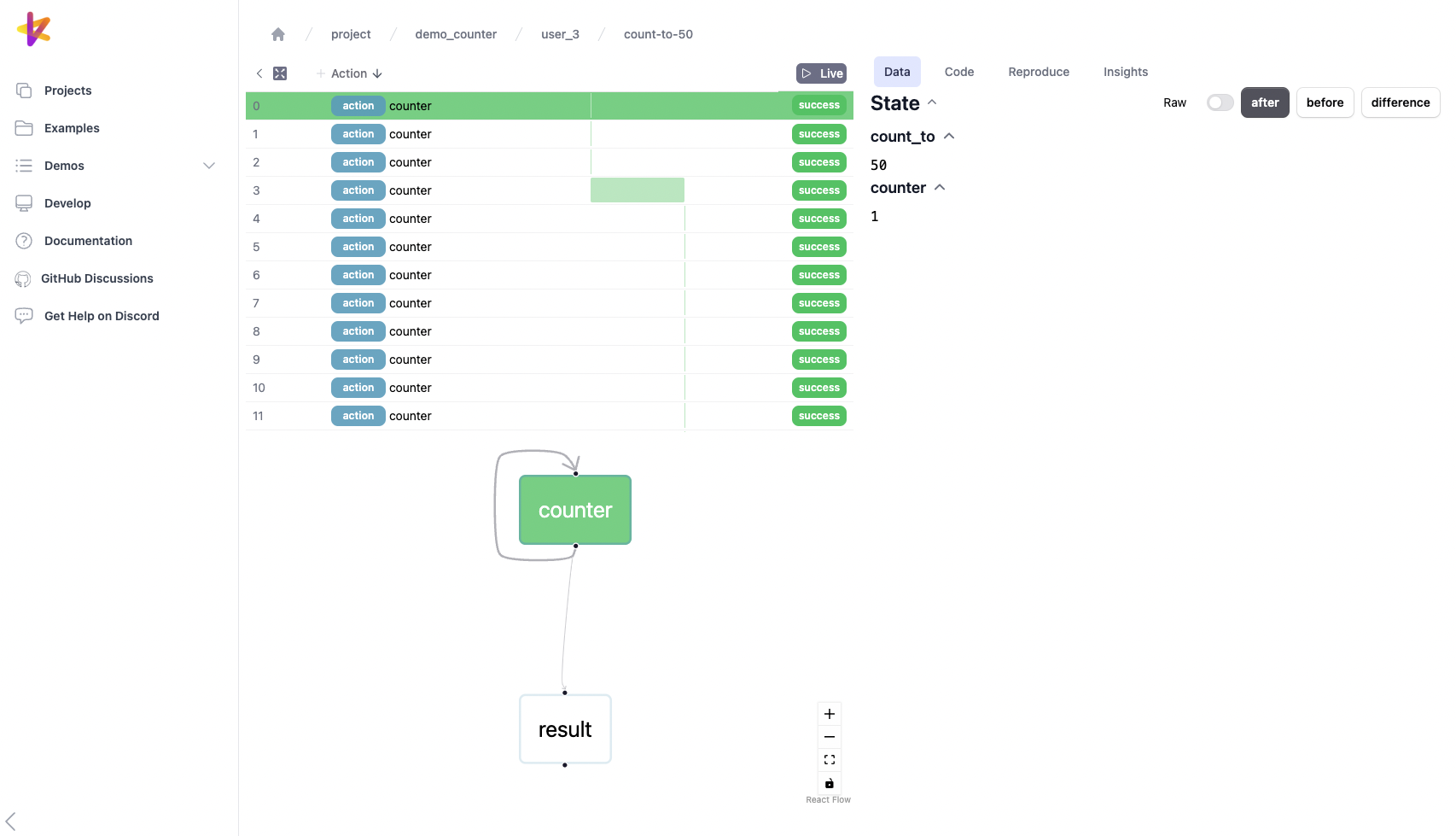
Task: Select the after state view
Action: 1265,102
